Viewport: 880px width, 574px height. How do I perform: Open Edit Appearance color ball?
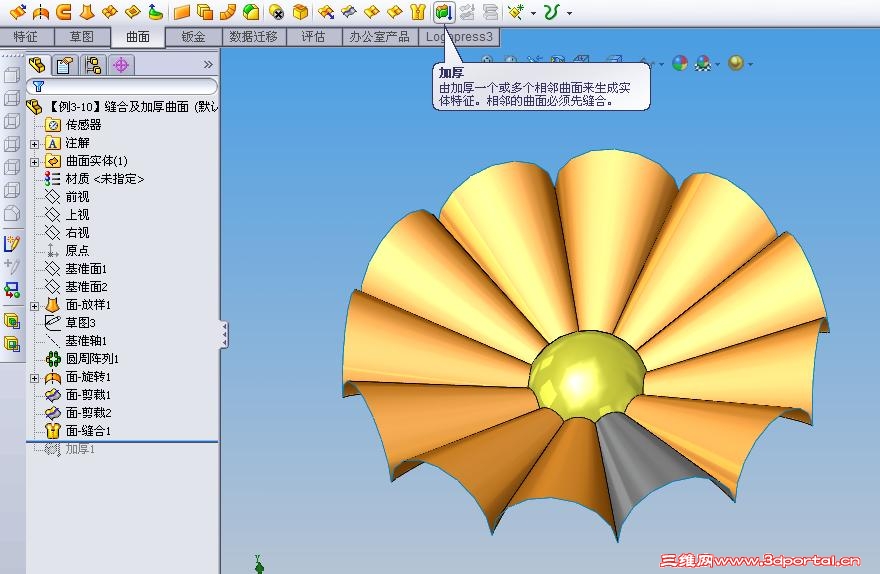coord(680,63)
